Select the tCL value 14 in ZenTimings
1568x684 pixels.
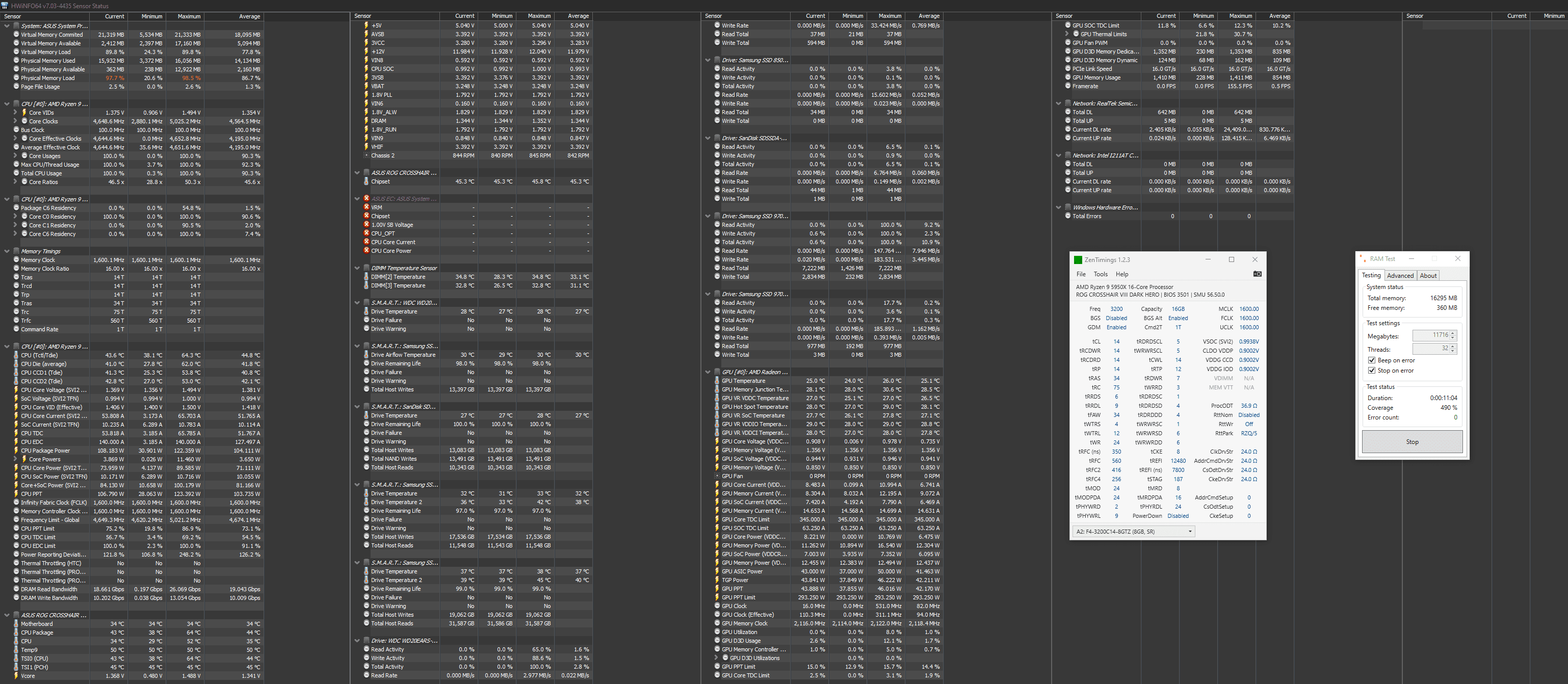point(1116,342)
